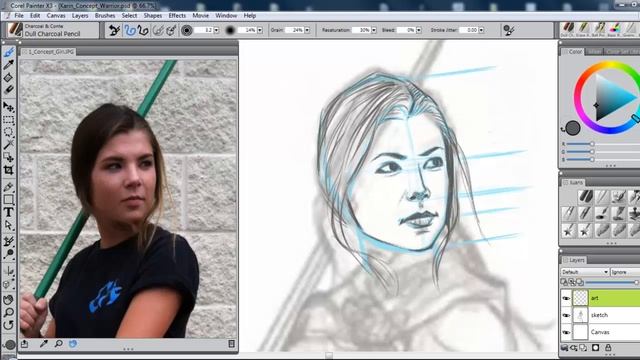Image resolution: width=640 pixels, height=360 pixels.
Task: Select the Dropper tool in the toolbox
Action: [9, 64]
